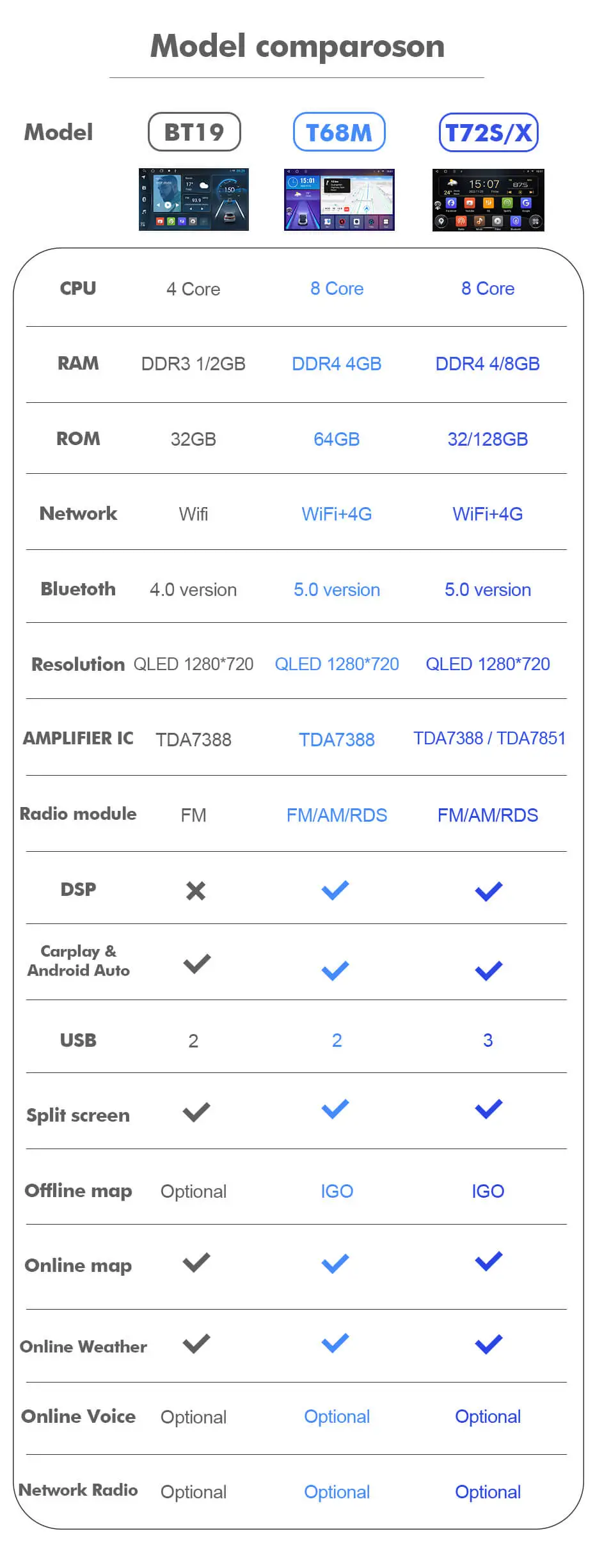Click the T72S/X DSP checkmark
The width and height of the screenshot is (595, 1568).
click(x=489, y=891)
